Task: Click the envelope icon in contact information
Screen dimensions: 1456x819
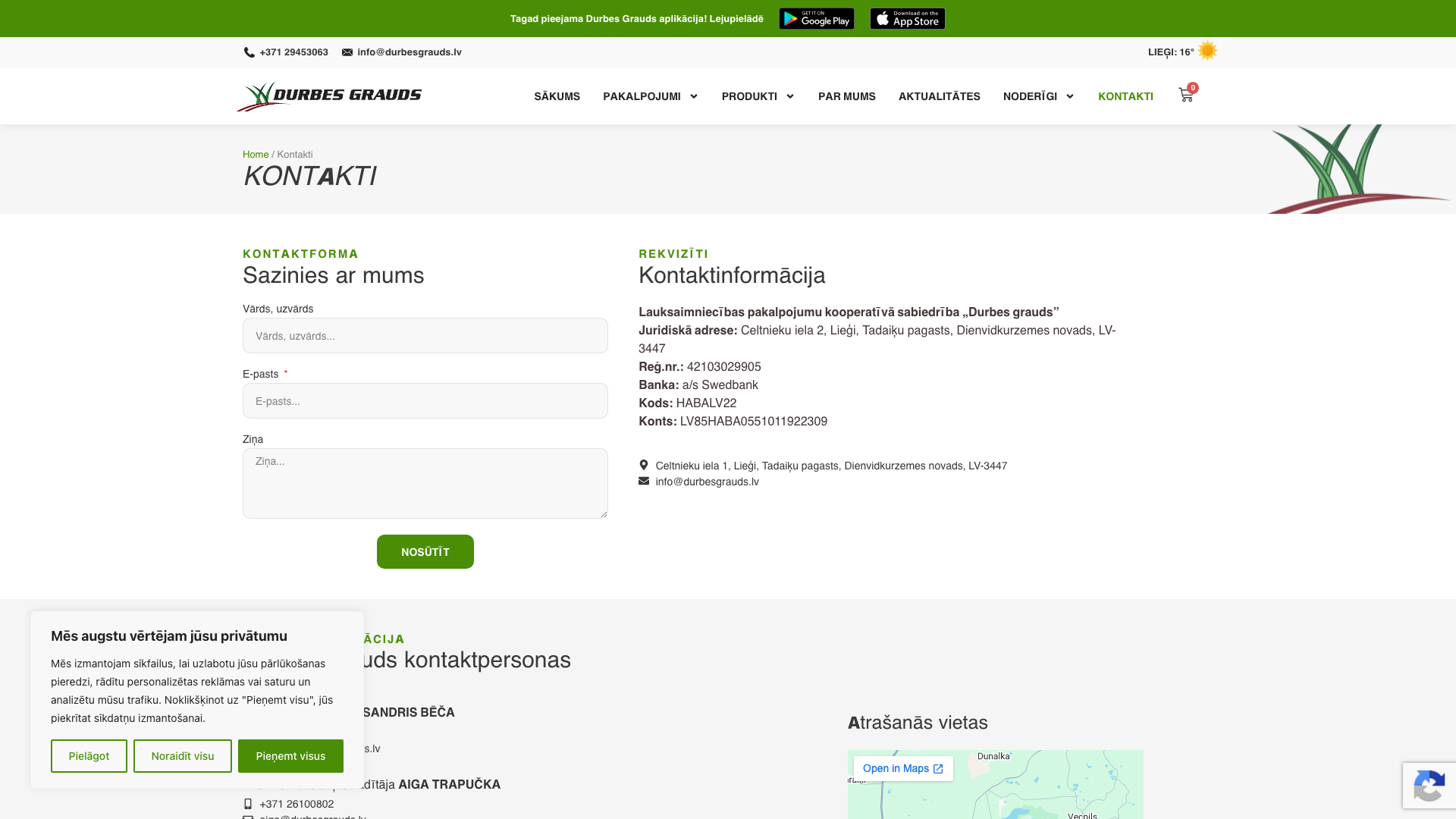Action: tap(644, 481)
